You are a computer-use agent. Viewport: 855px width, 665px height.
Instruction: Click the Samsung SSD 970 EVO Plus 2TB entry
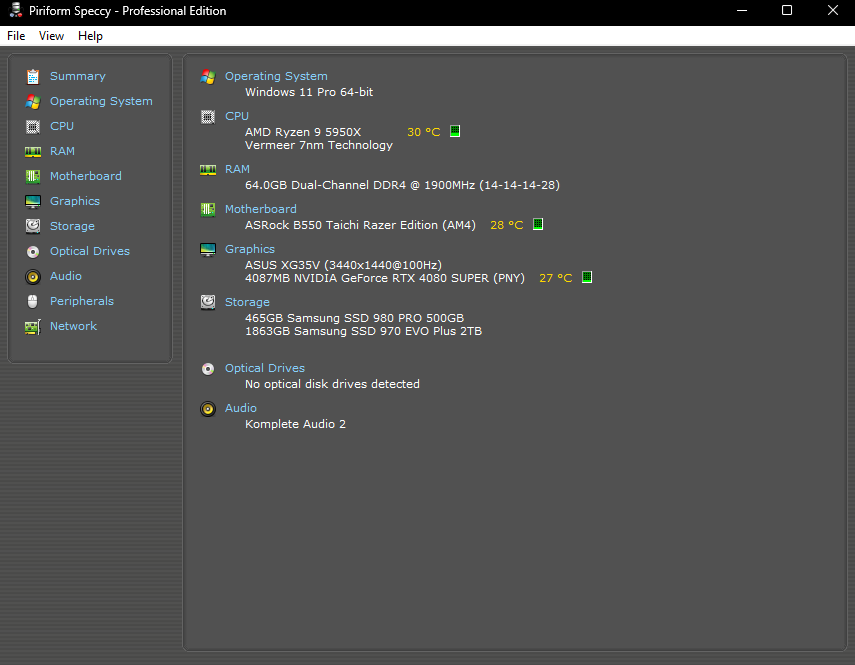363,331
